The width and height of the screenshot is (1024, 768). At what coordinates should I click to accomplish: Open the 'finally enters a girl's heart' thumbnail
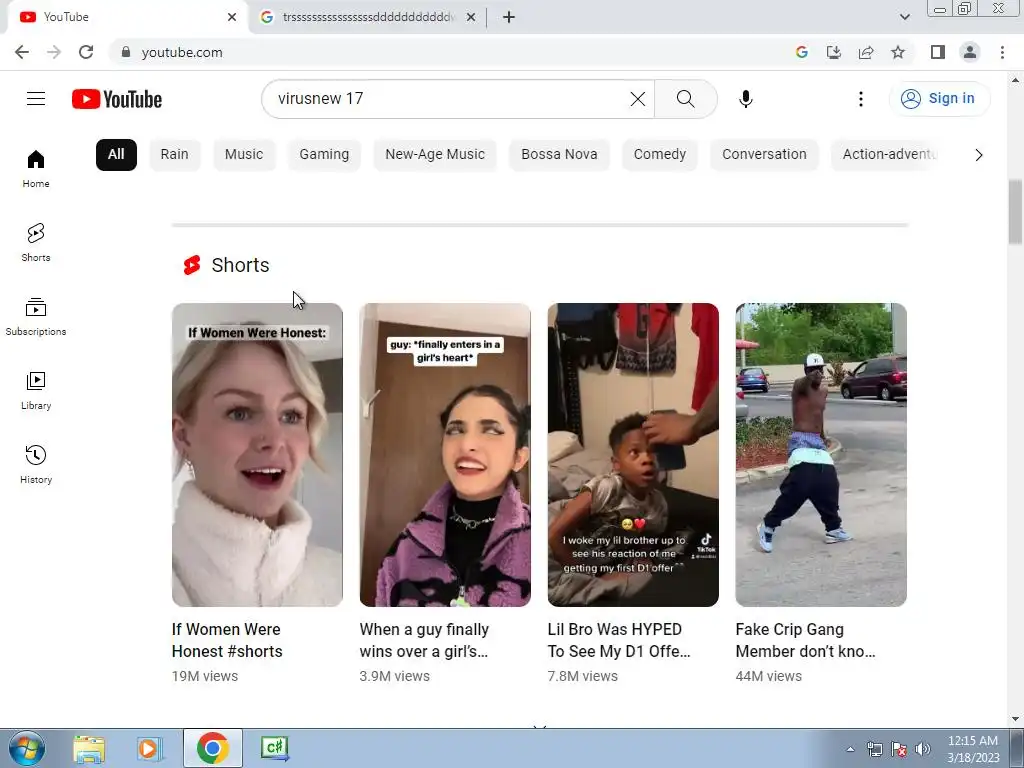(445, 455)
